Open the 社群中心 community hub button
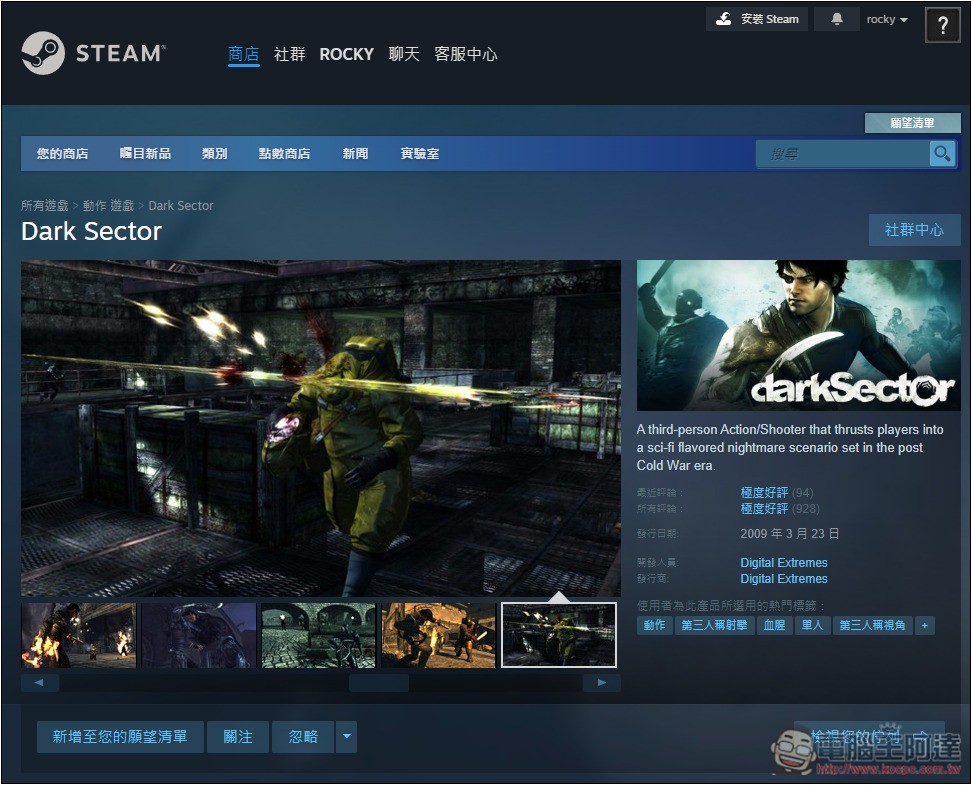972x785 pixels. tap(914, 230)
